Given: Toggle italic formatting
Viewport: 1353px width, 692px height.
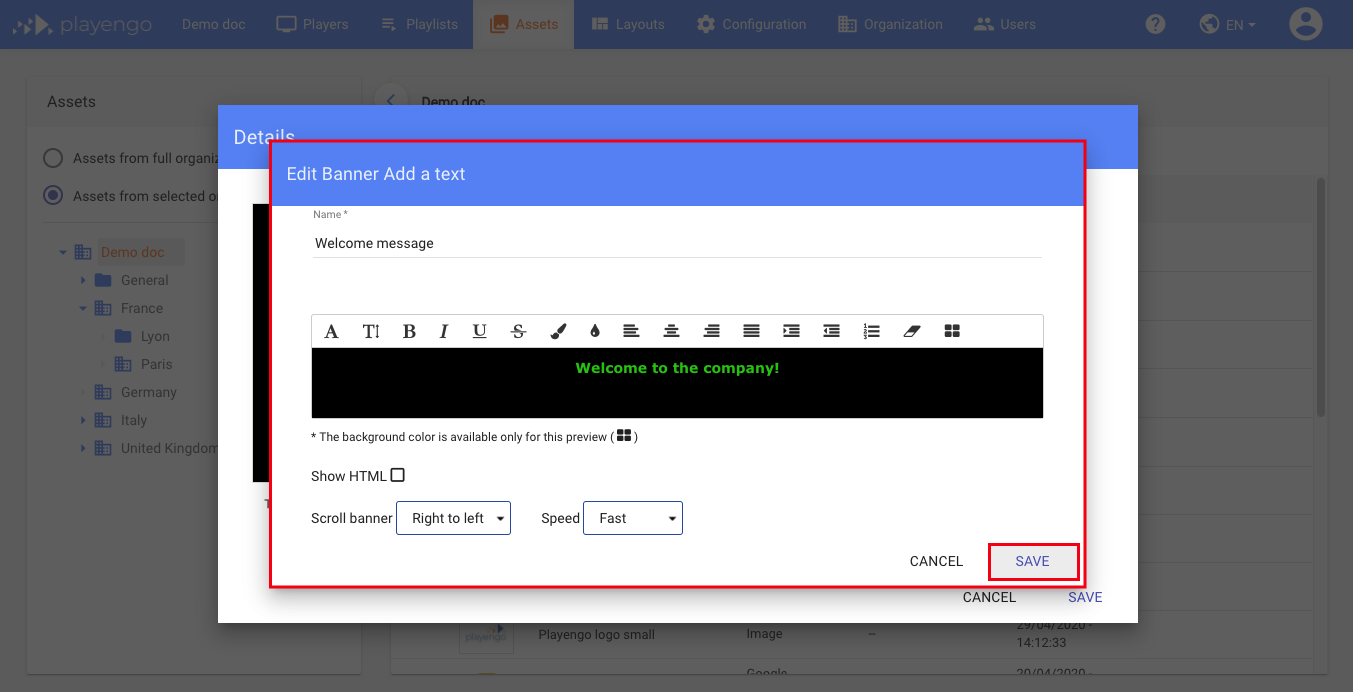Looking at the screenshot, I should [444, 331].
